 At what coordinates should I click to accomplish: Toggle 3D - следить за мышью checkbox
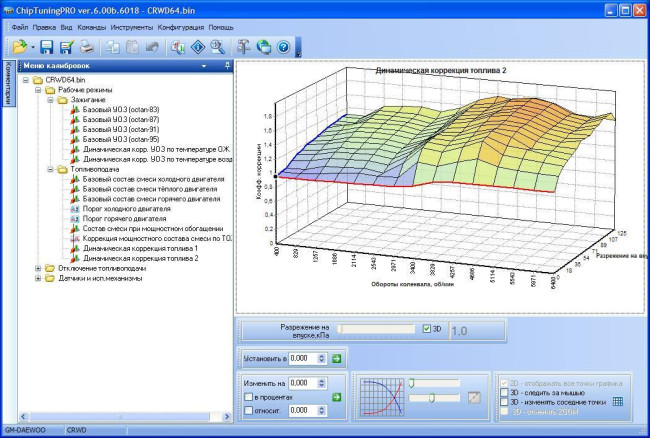coord(504,392)
